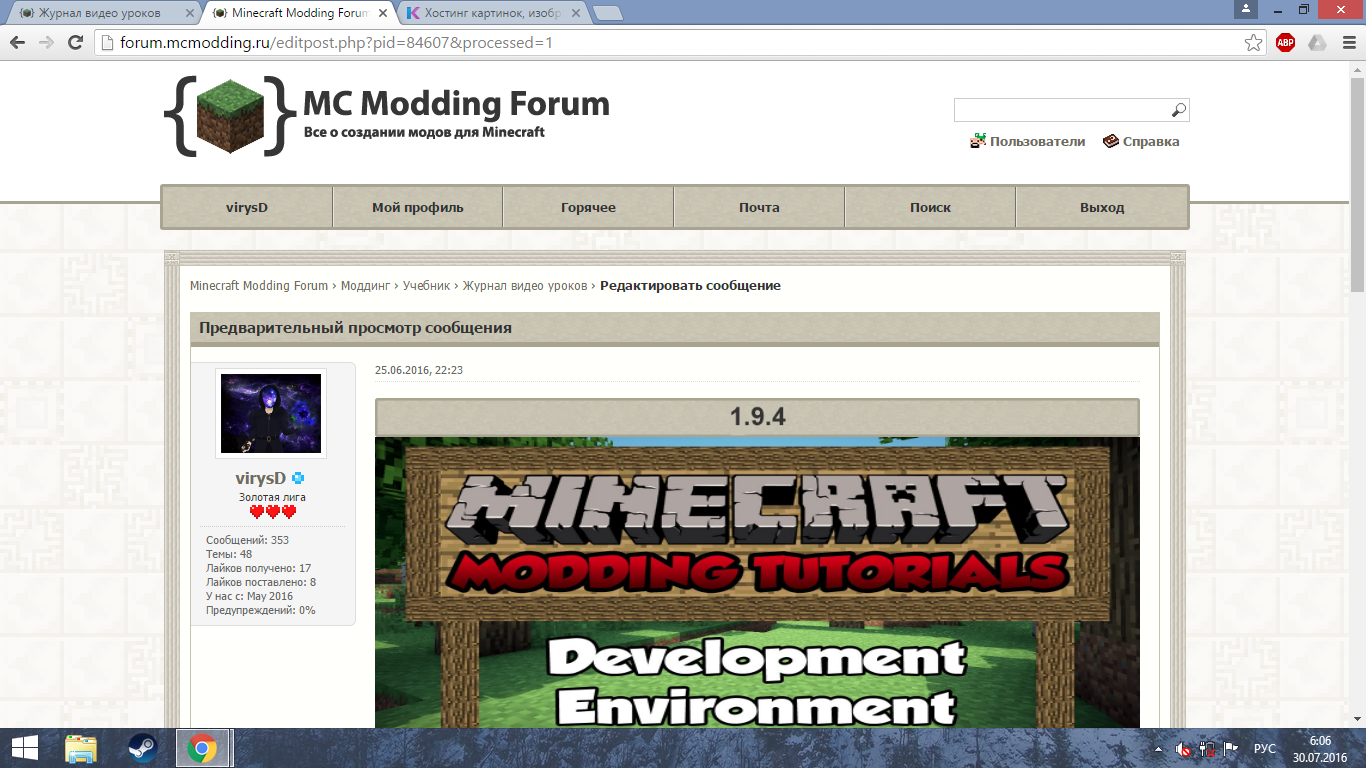Launch Steam from the taskbar

click(x=142, y=748)
